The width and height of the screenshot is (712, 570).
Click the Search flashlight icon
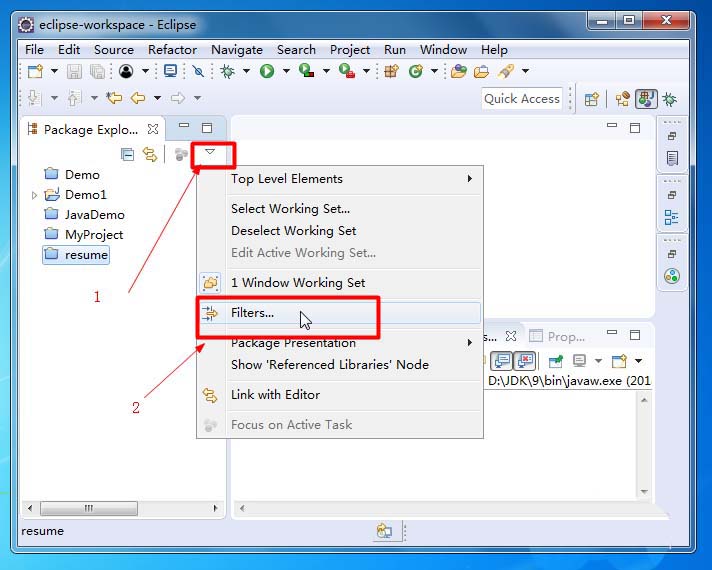point(506,71)
